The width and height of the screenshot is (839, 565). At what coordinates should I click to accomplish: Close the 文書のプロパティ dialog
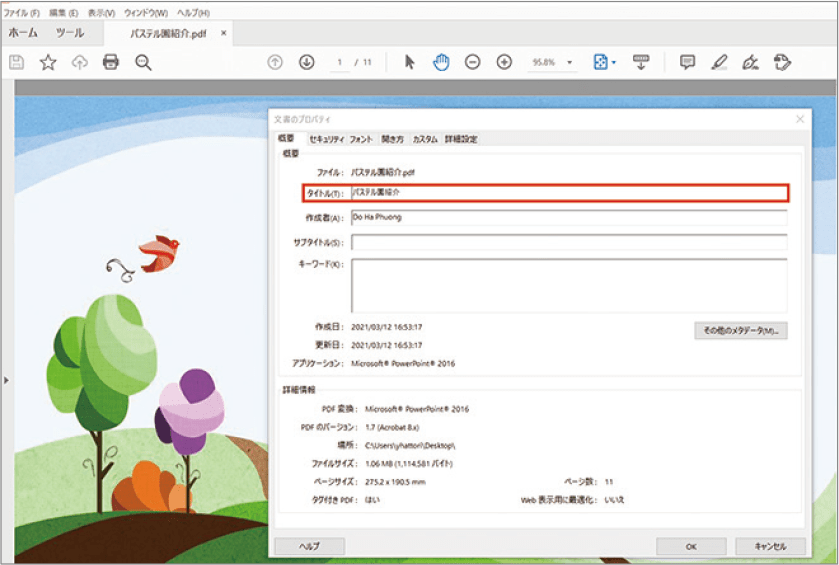pyautogui.click(x=800, y=119)
